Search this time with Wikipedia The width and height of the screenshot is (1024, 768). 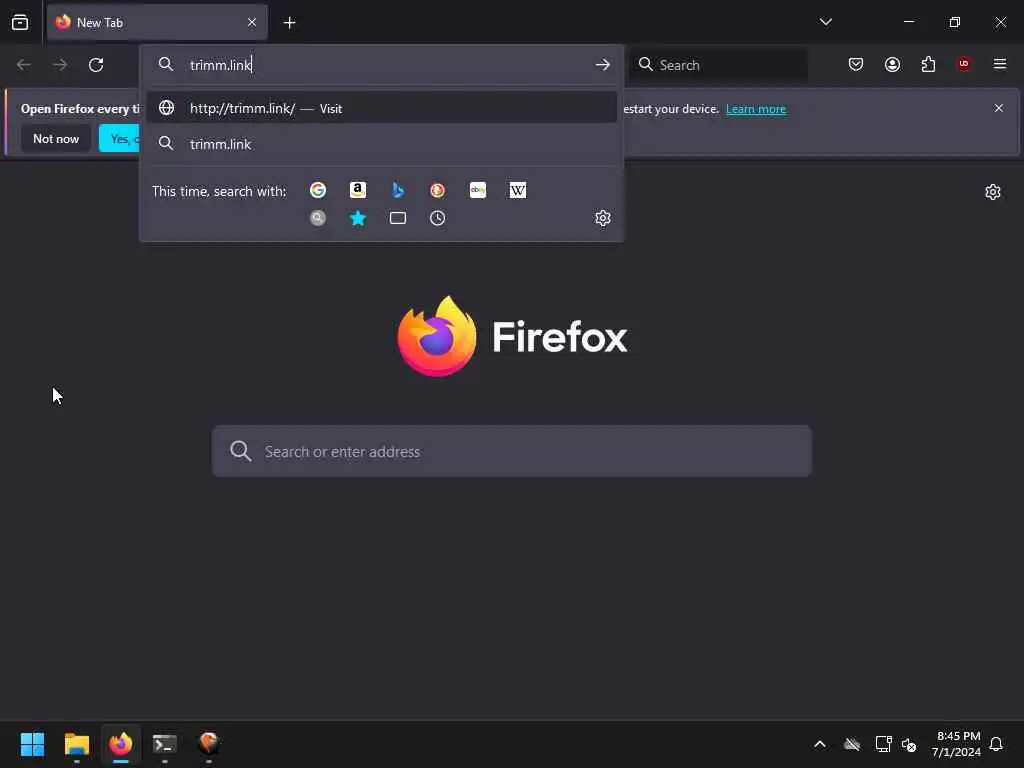click(518, 190)
